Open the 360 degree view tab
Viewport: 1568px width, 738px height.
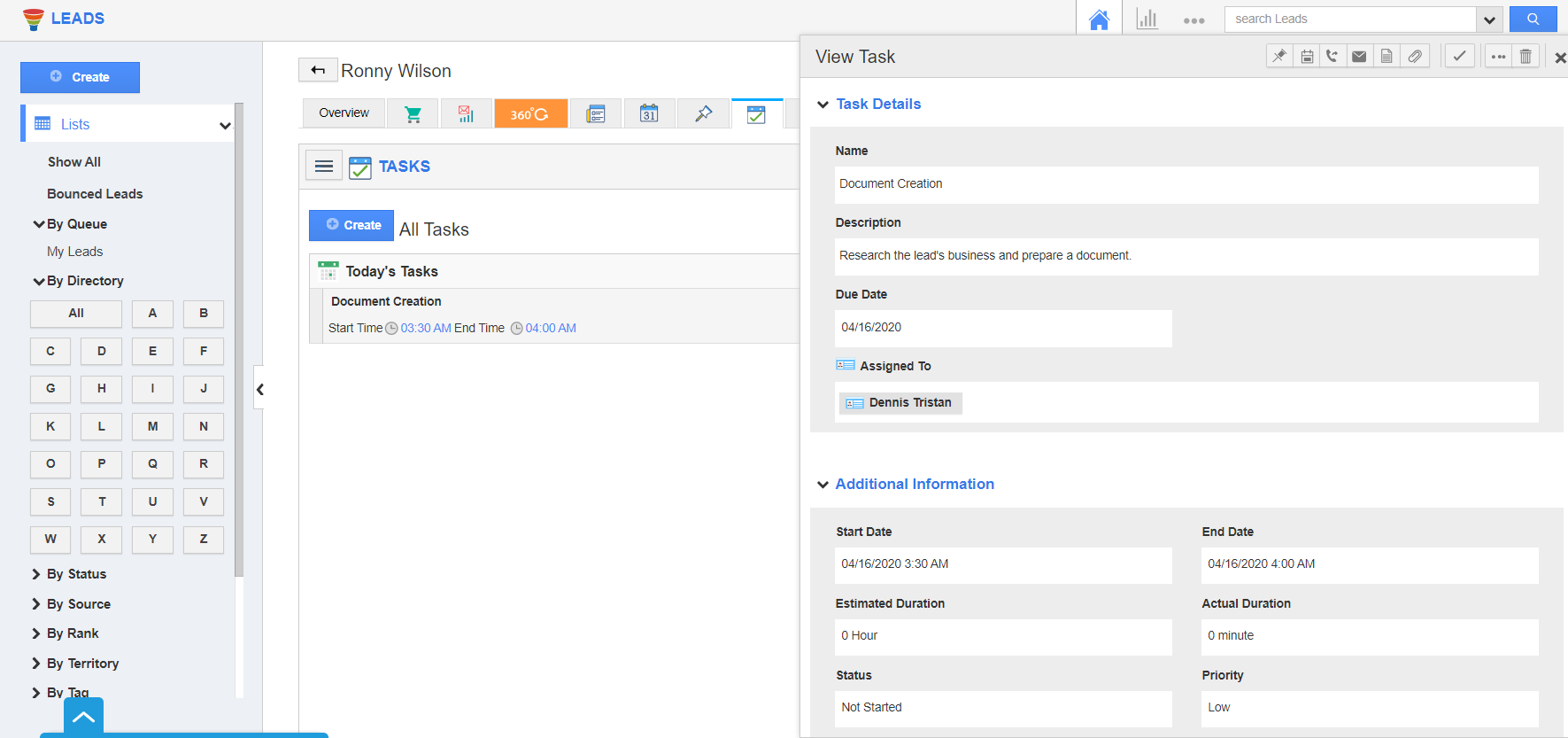(530, 114)
